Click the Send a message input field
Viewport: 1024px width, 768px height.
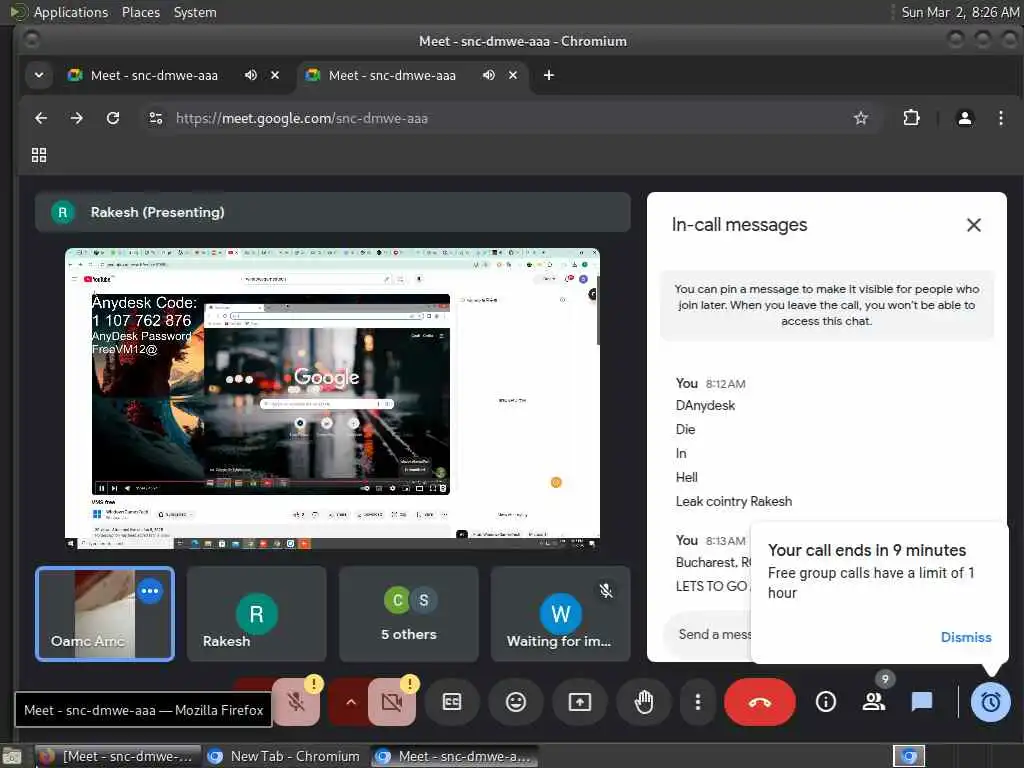point(709,634)
